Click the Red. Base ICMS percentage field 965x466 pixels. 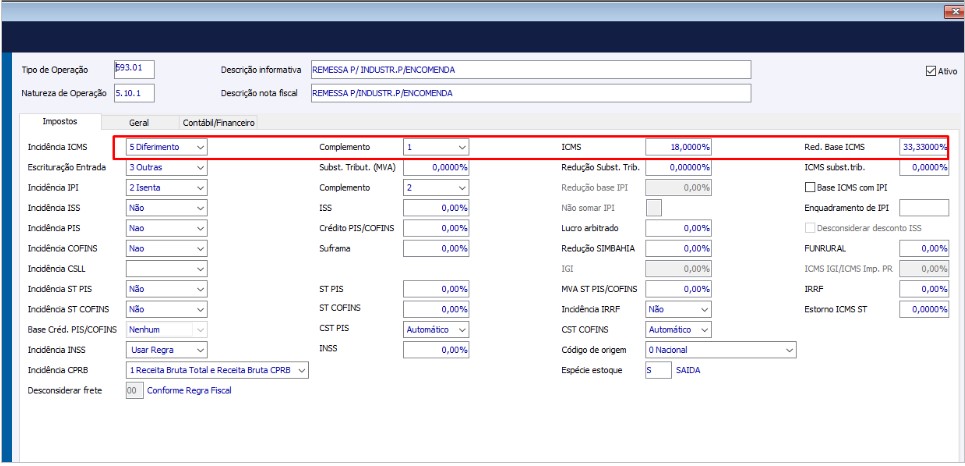click(923, 147)
